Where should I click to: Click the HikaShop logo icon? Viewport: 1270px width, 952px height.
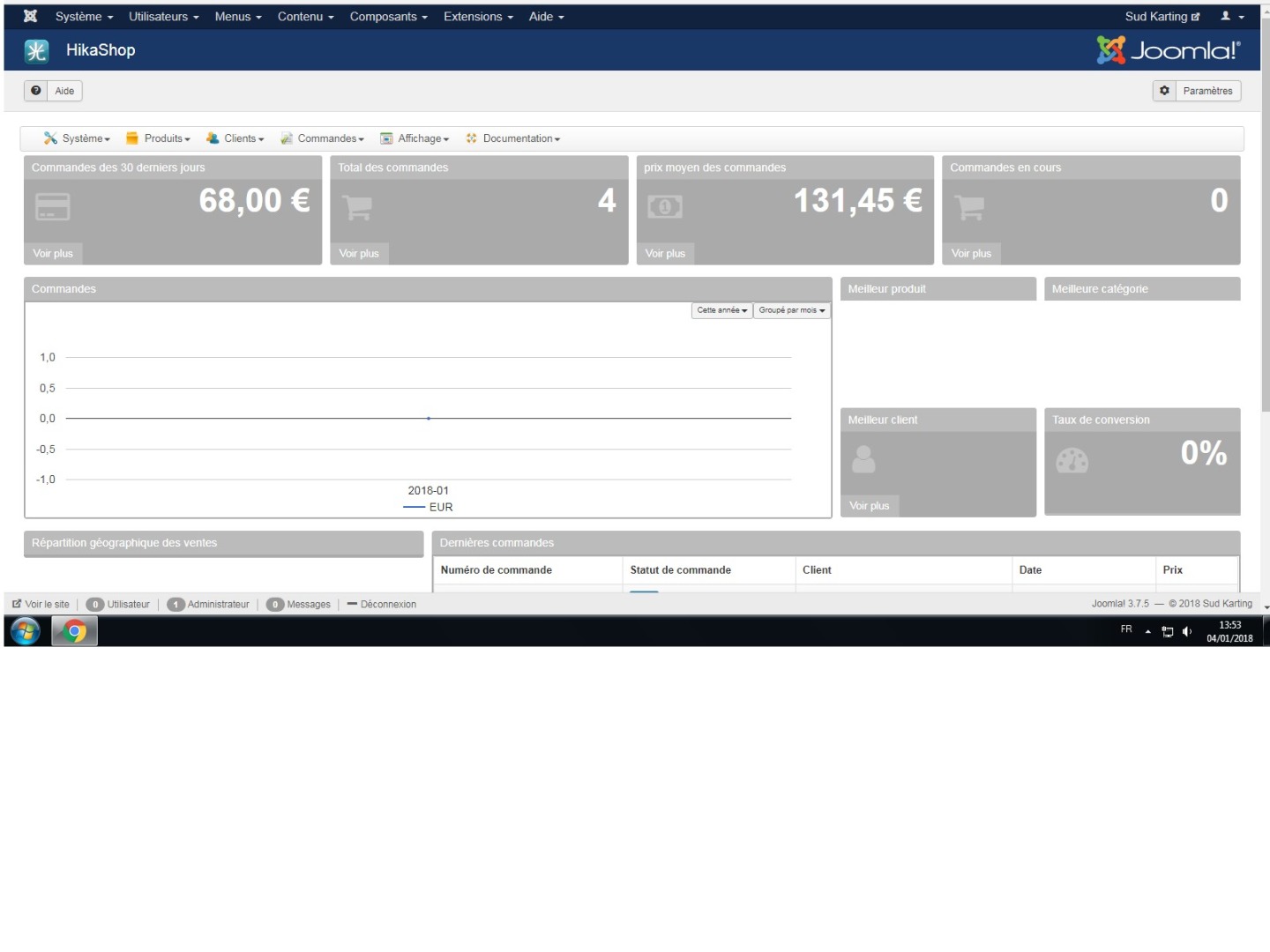36,51
